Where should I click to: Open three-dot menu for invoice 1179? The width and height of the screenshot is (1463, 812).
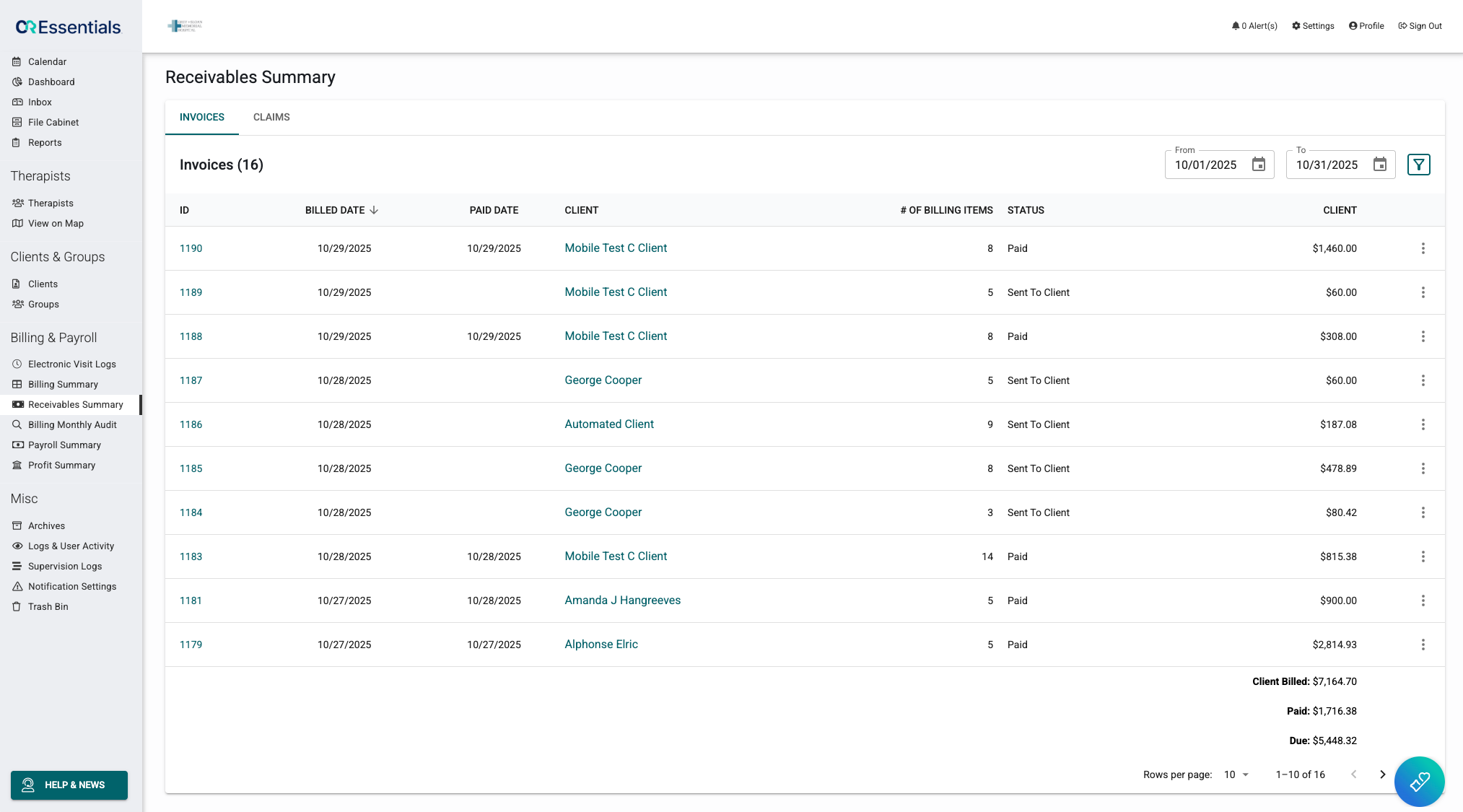pyautogui.click(x=1423, y=645)
